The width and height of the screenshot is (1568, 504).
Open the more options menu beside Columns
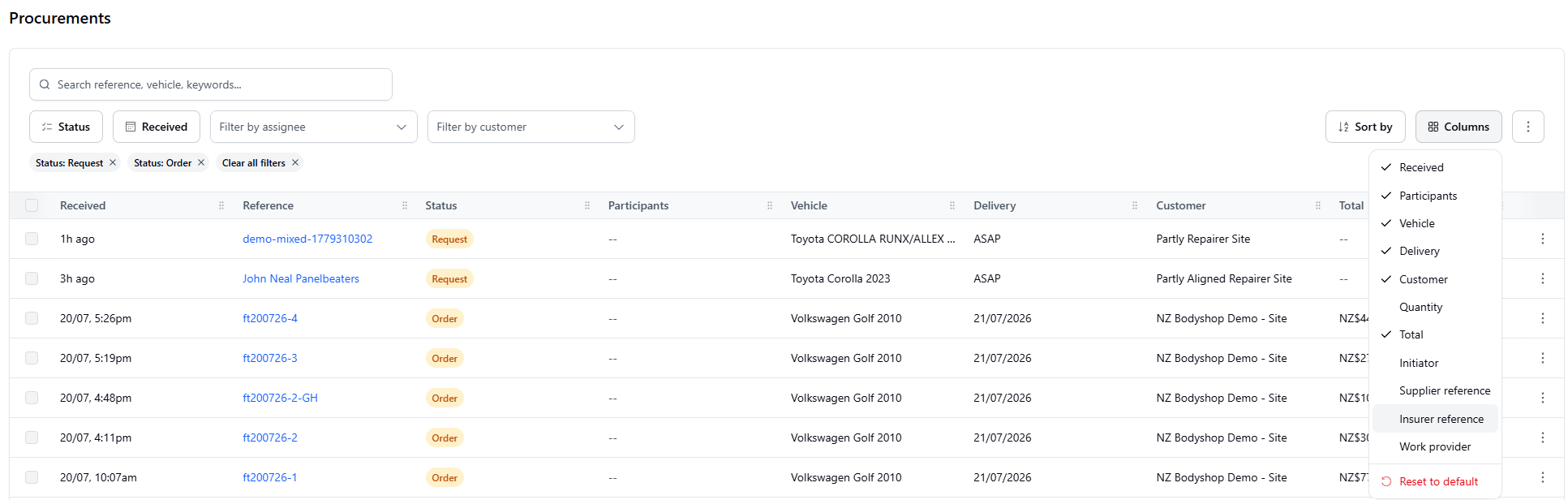click(1527, 127)
